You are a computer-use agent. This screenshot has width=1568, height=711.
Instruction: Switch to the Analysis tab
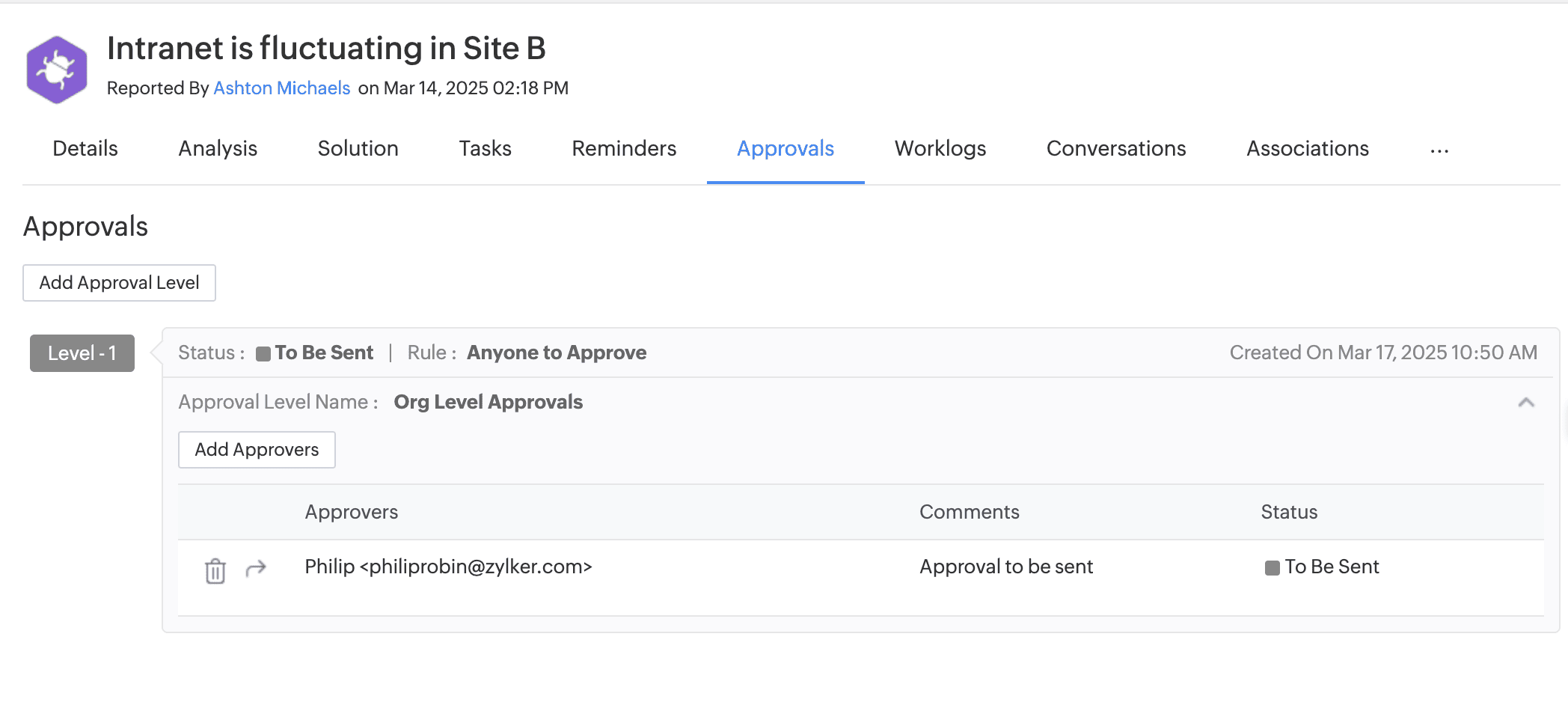(218, 149)
